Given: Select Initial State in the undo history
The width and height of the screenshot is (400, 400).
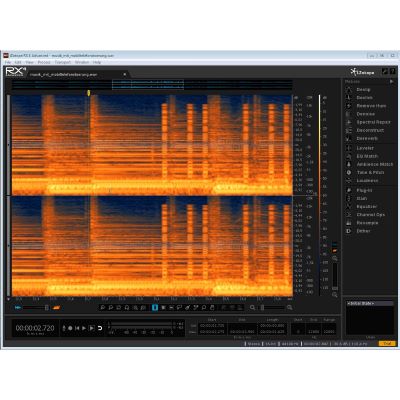Looking at the screenshot, I should (x=361, y=304).
